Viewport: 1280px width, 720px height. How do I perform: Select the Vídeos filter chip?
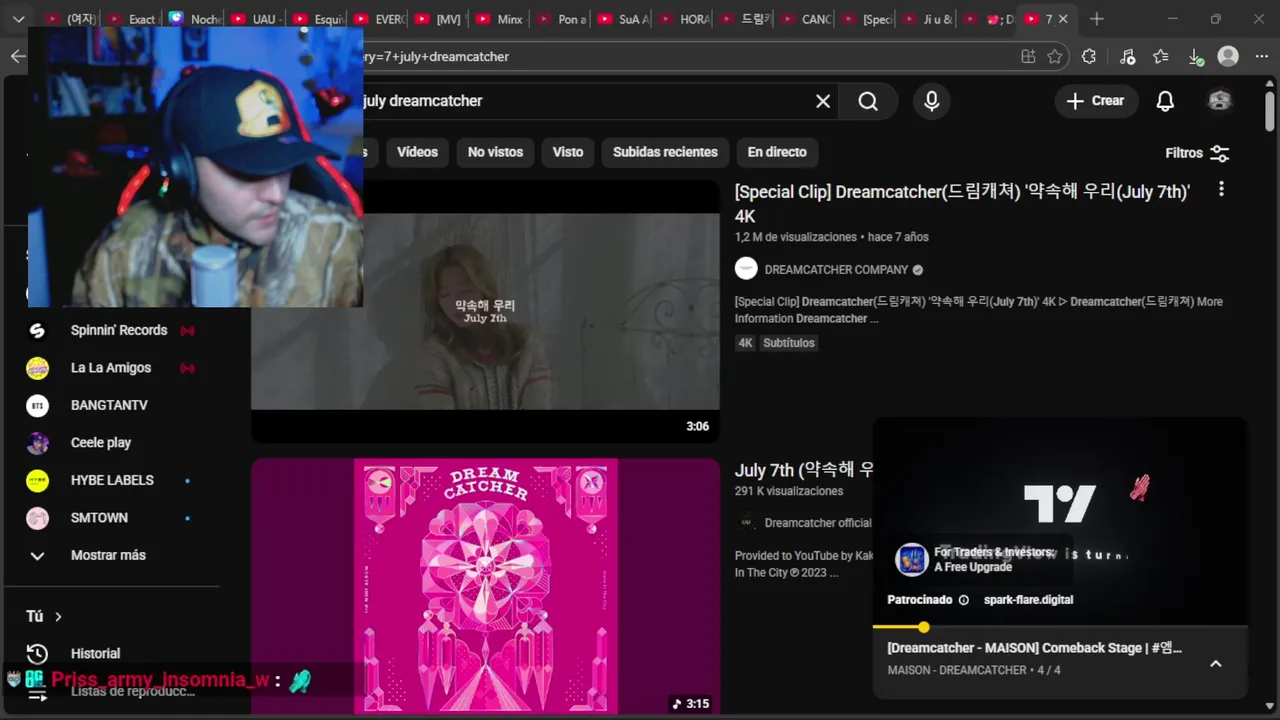coord(417,152)
